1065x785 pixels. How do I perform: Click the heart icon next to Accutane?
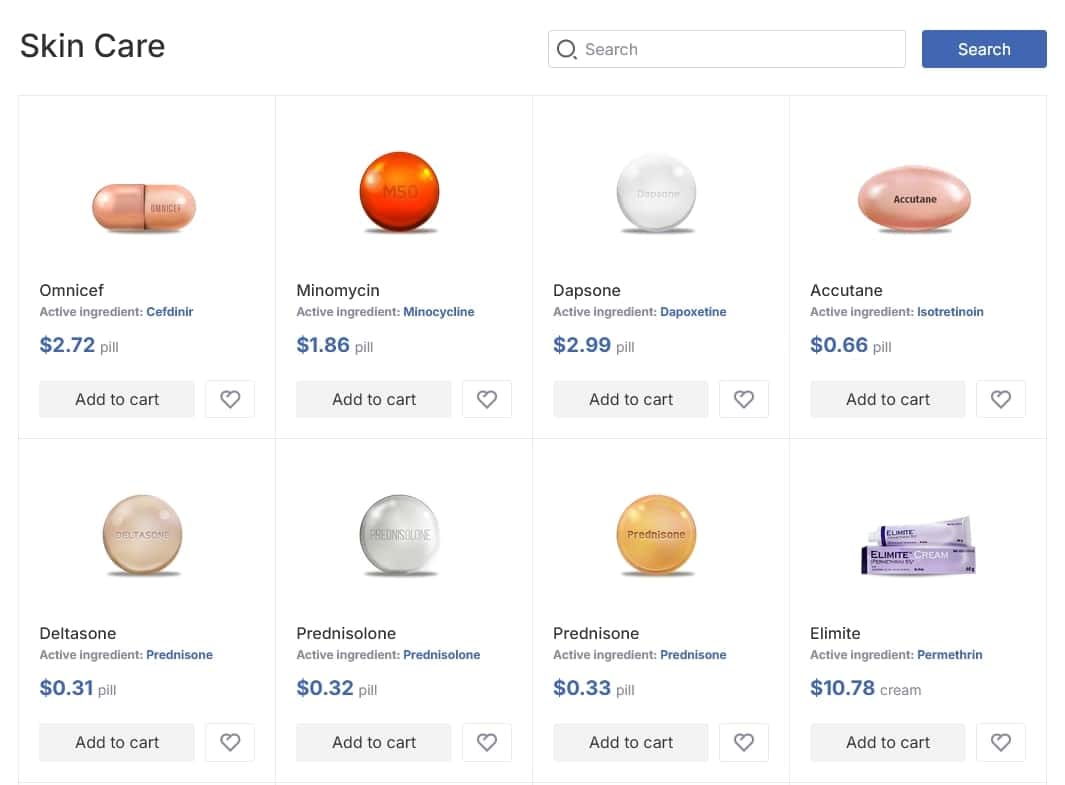tap(1000, 399)
